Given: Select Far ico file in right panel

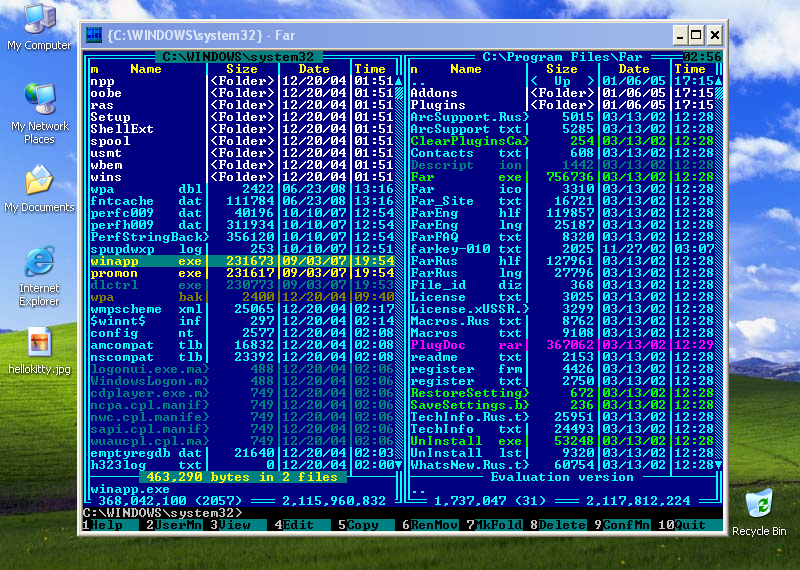Looking at the screenshot, I should 562,189.
